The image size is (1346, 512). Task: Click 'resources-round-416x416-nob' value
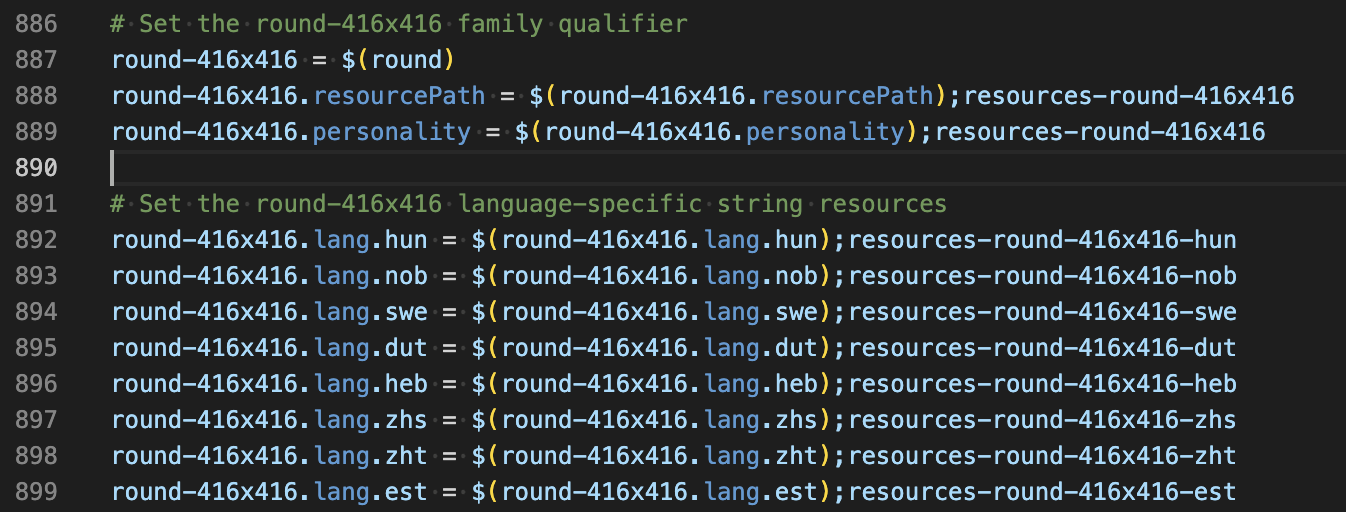pos(1042,276)
